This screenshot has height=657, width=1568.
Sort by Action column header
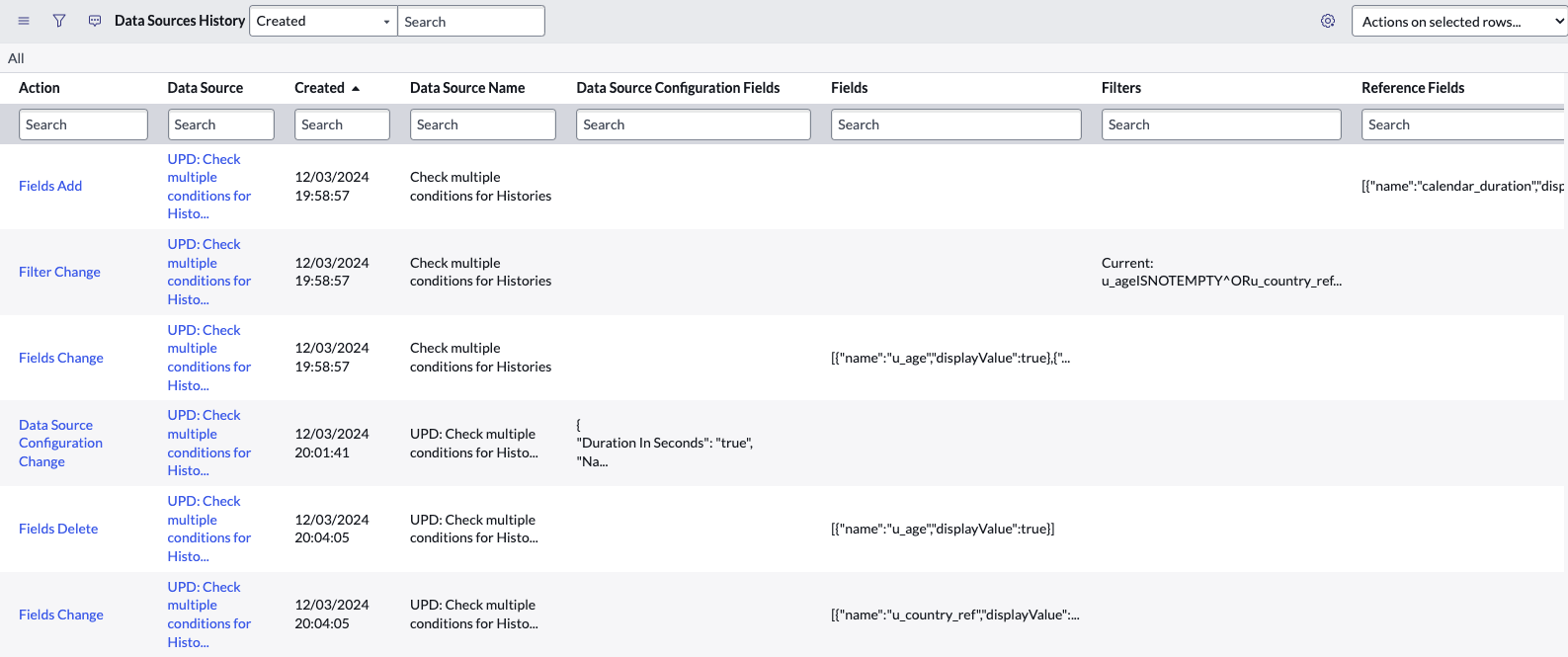pyautogui.click(x=40, y=88)
